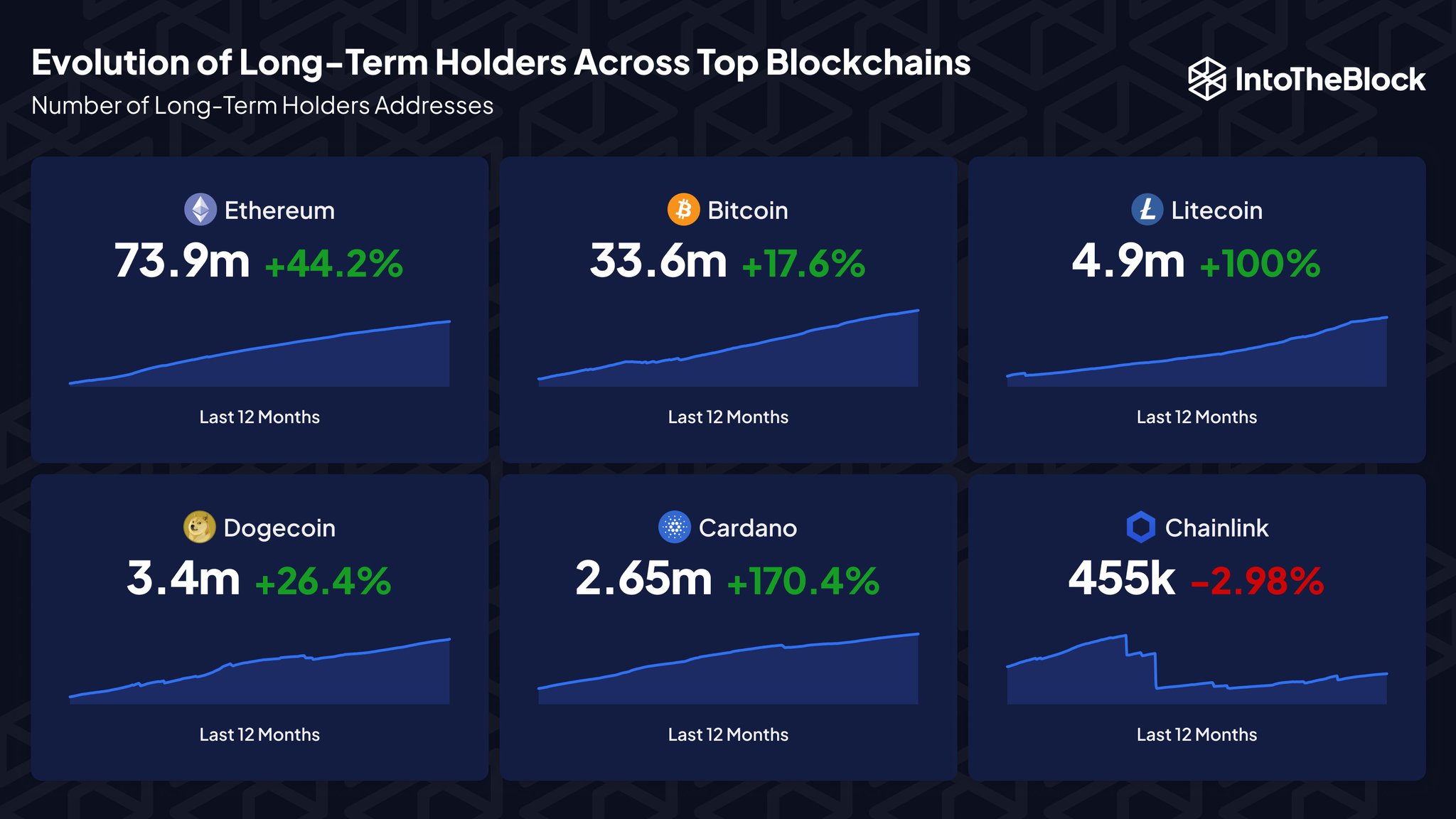Click Ethereum's +44.2% green change value
Viewport: 1456px width, 819px height.
click(333, 264)
